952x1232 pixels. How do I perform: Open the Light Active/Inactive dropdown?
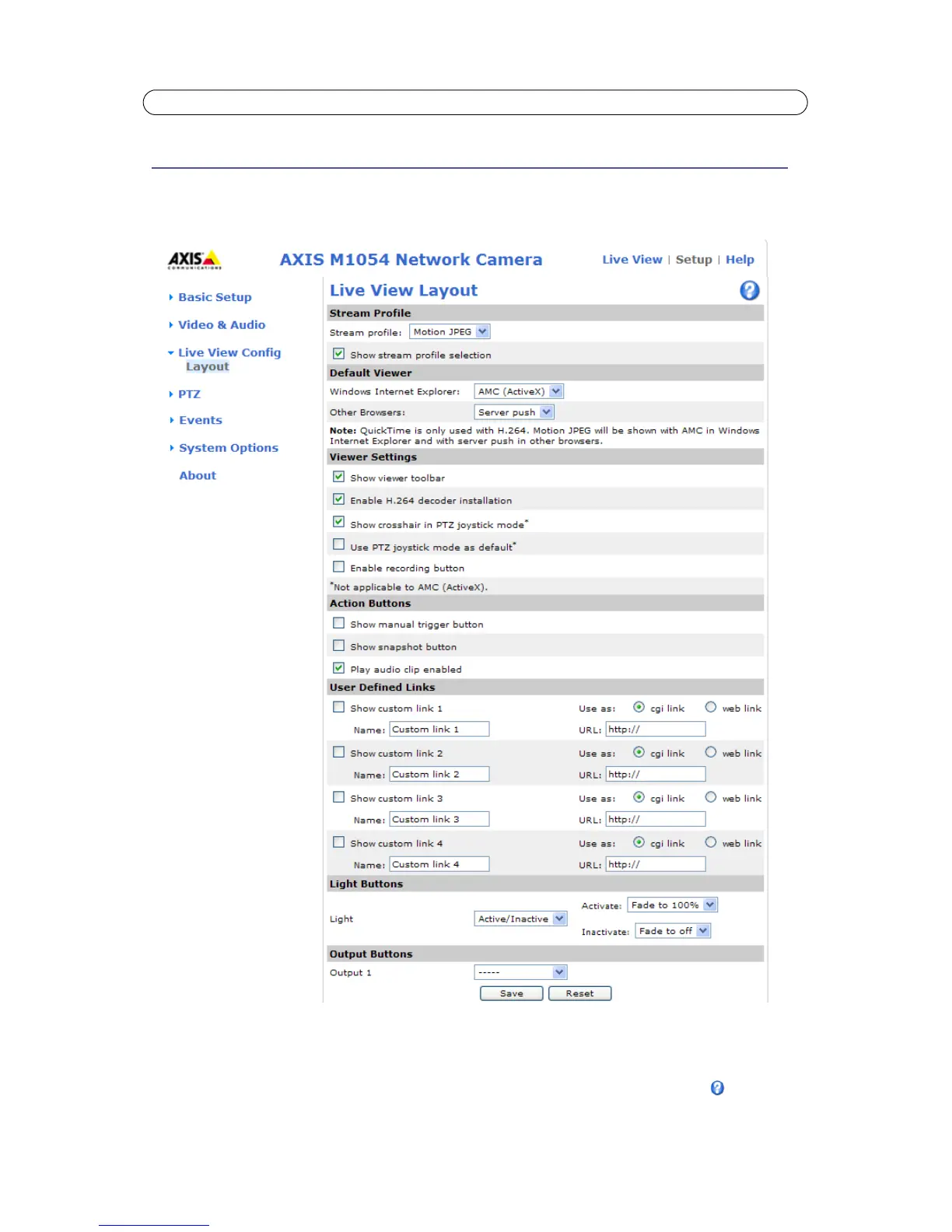(x=521, y=919)
